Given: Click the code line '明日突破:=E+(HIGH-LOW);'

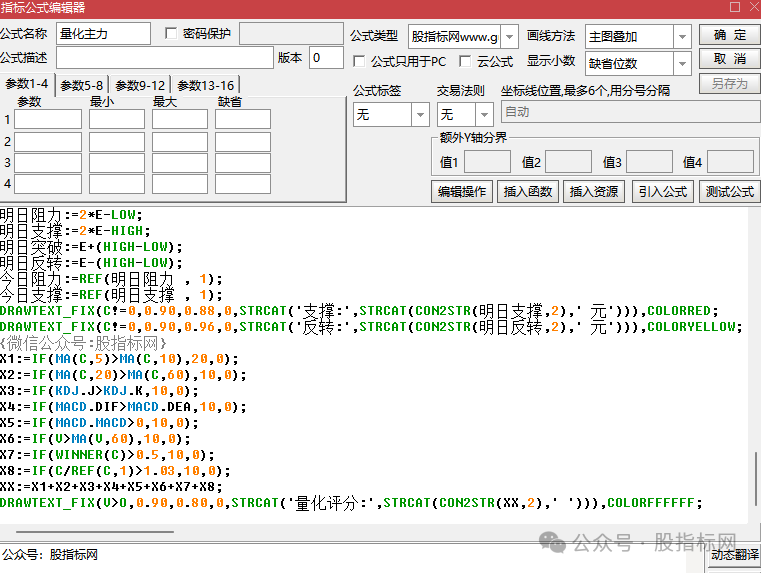Looking at the screenshot, I should click(91, 247).
